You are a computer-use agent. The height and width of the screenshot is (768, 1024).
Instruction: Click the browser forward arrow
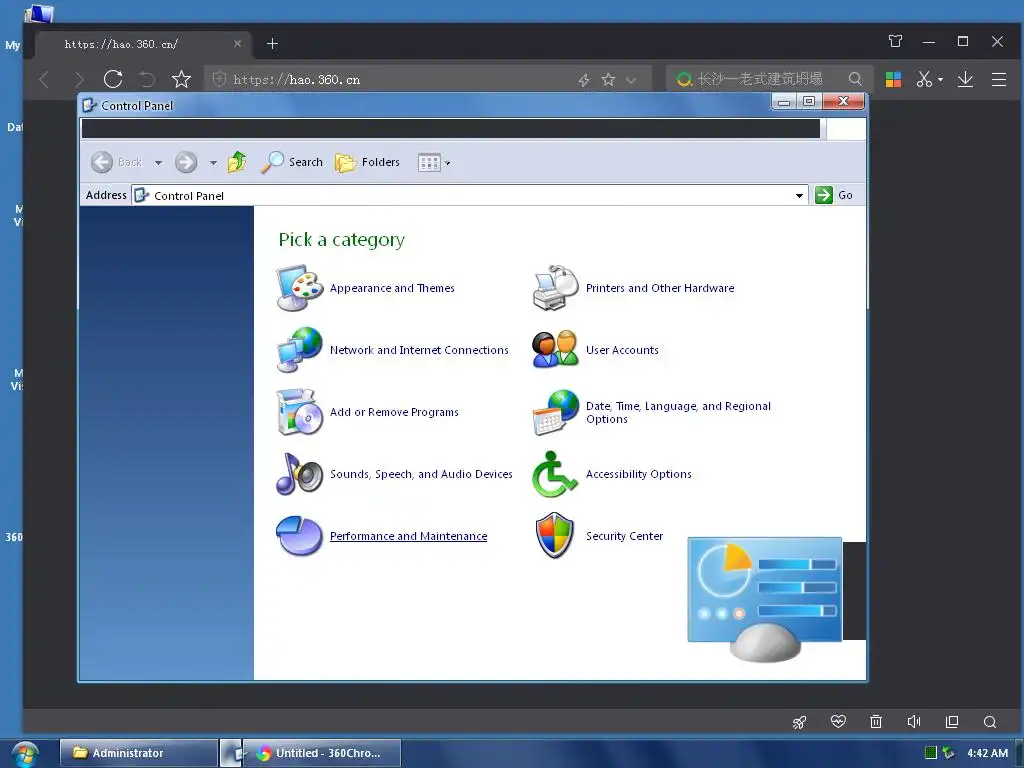[x=79, y=80]
